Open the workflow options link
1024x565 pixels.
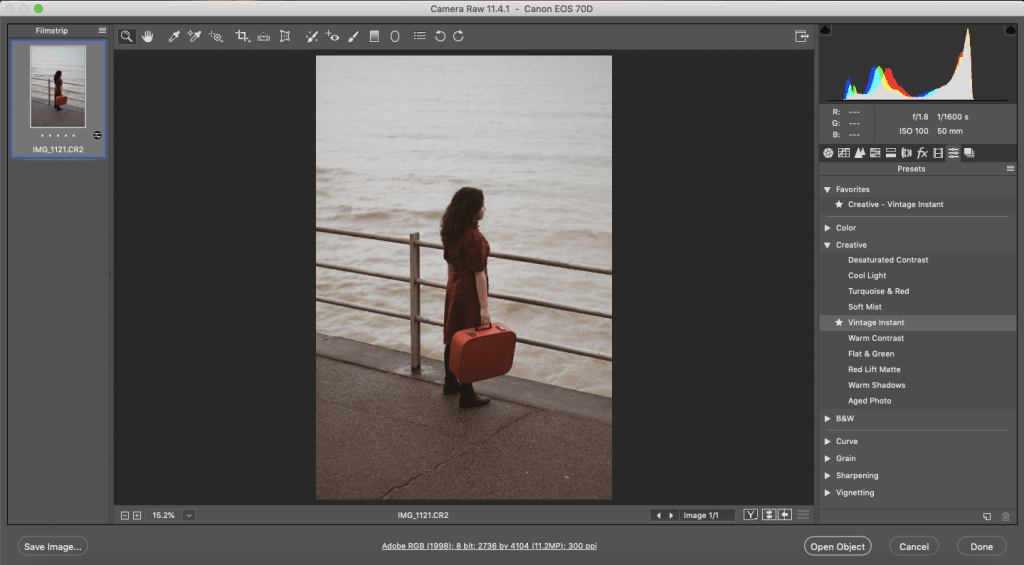(490, 546)
